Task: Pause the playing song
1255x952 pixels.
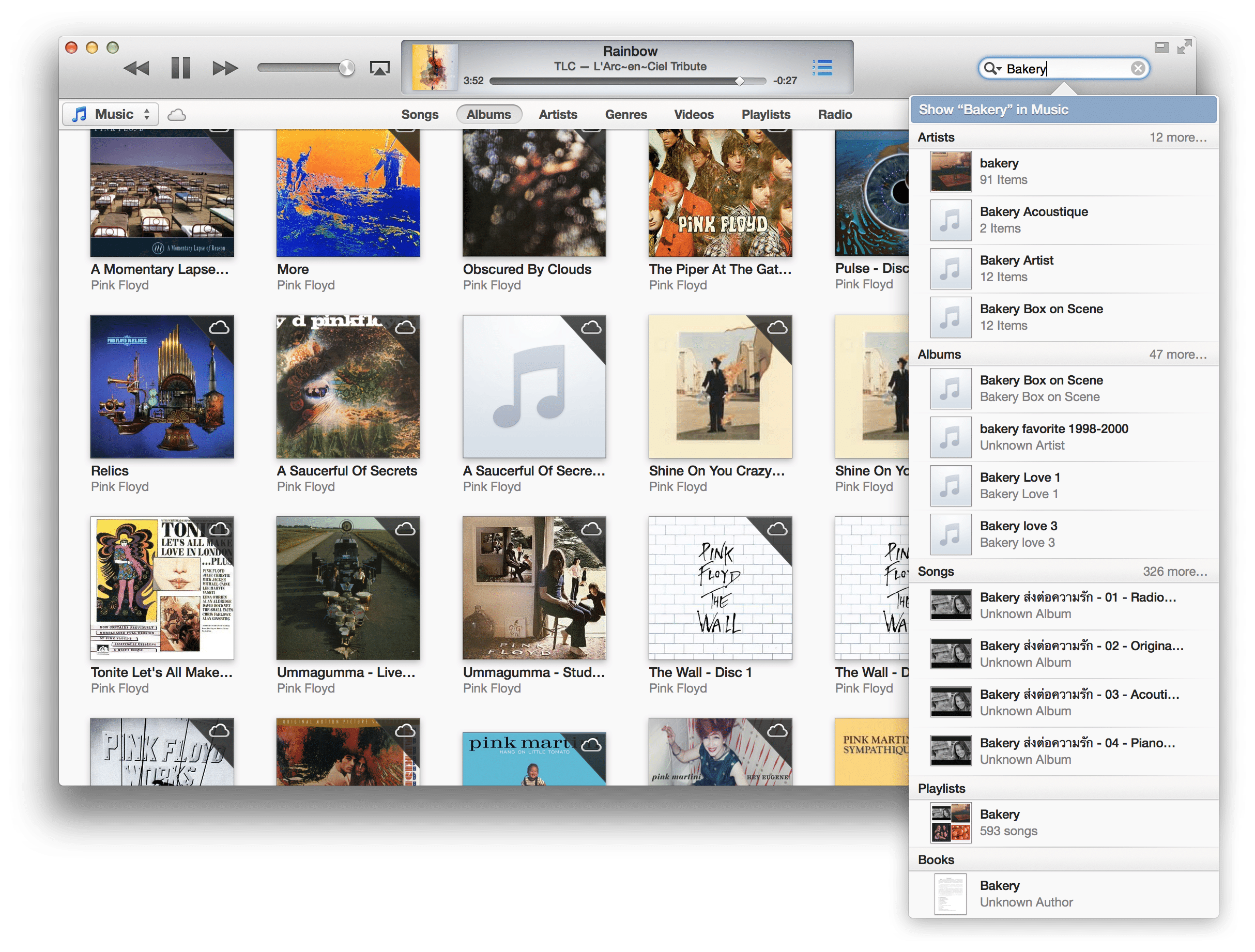Action: [x=180, y=68]
